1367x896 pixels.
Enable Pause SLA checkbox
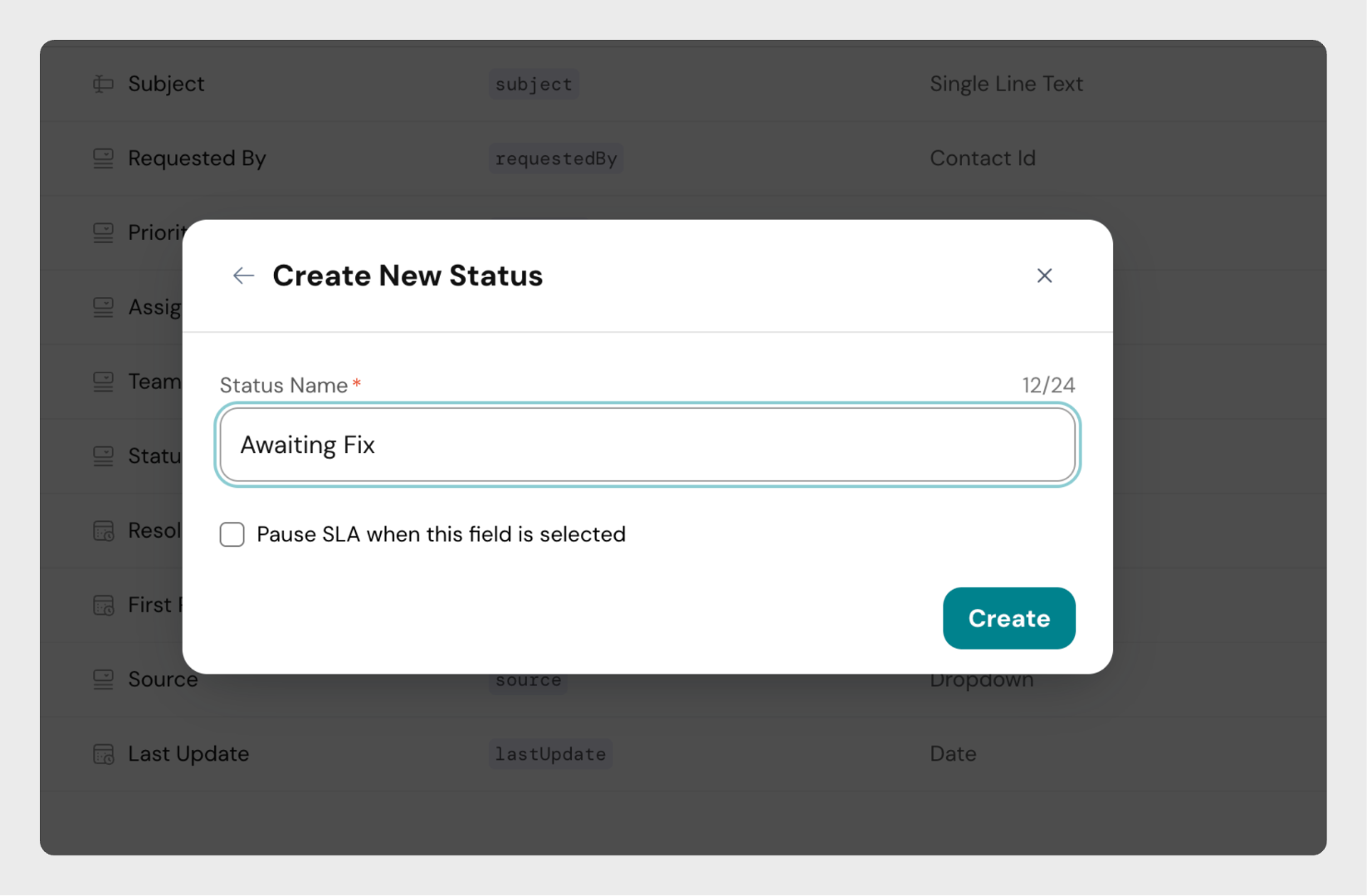[x=232, y=534]
